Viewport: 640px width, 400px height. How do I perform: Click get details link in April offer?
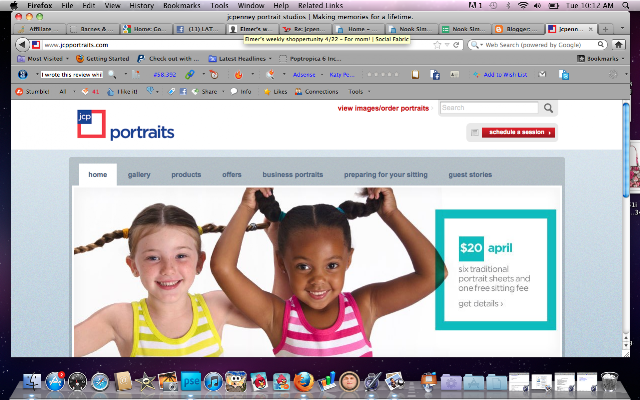(x=480, y=304)
